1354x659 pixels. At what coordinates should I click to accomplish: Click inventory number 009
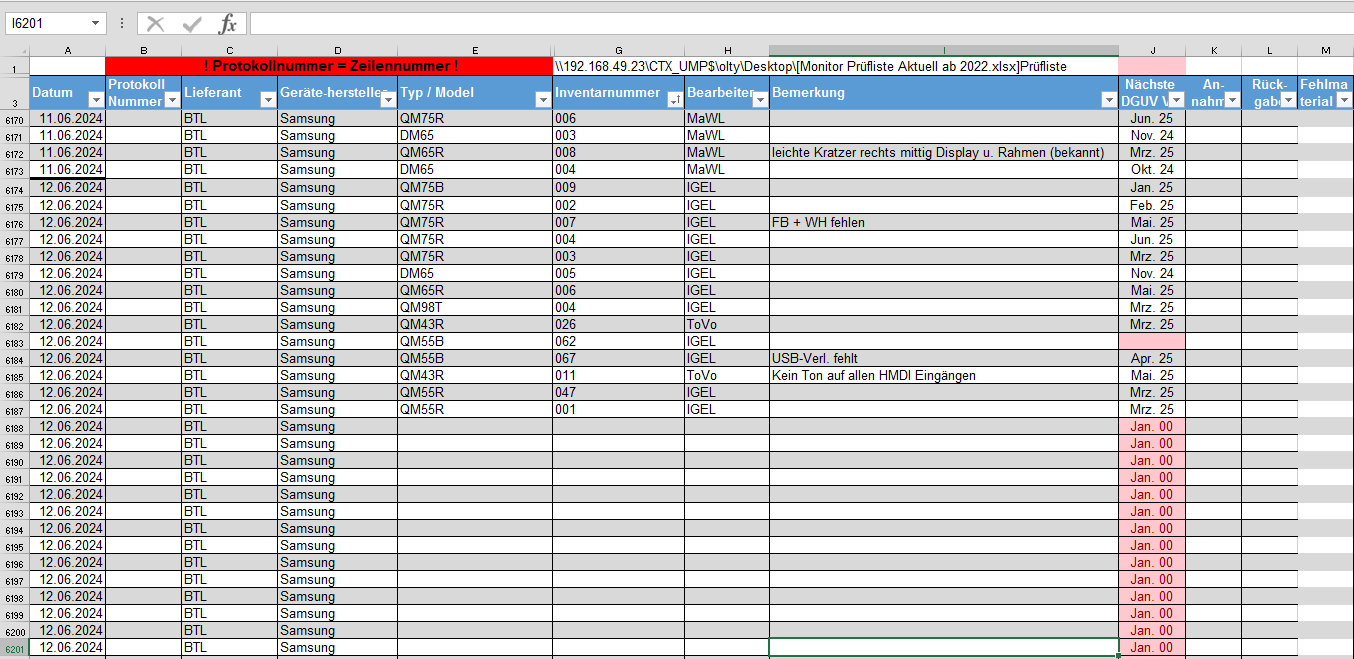pyautogui.click(x=618, y=187)
